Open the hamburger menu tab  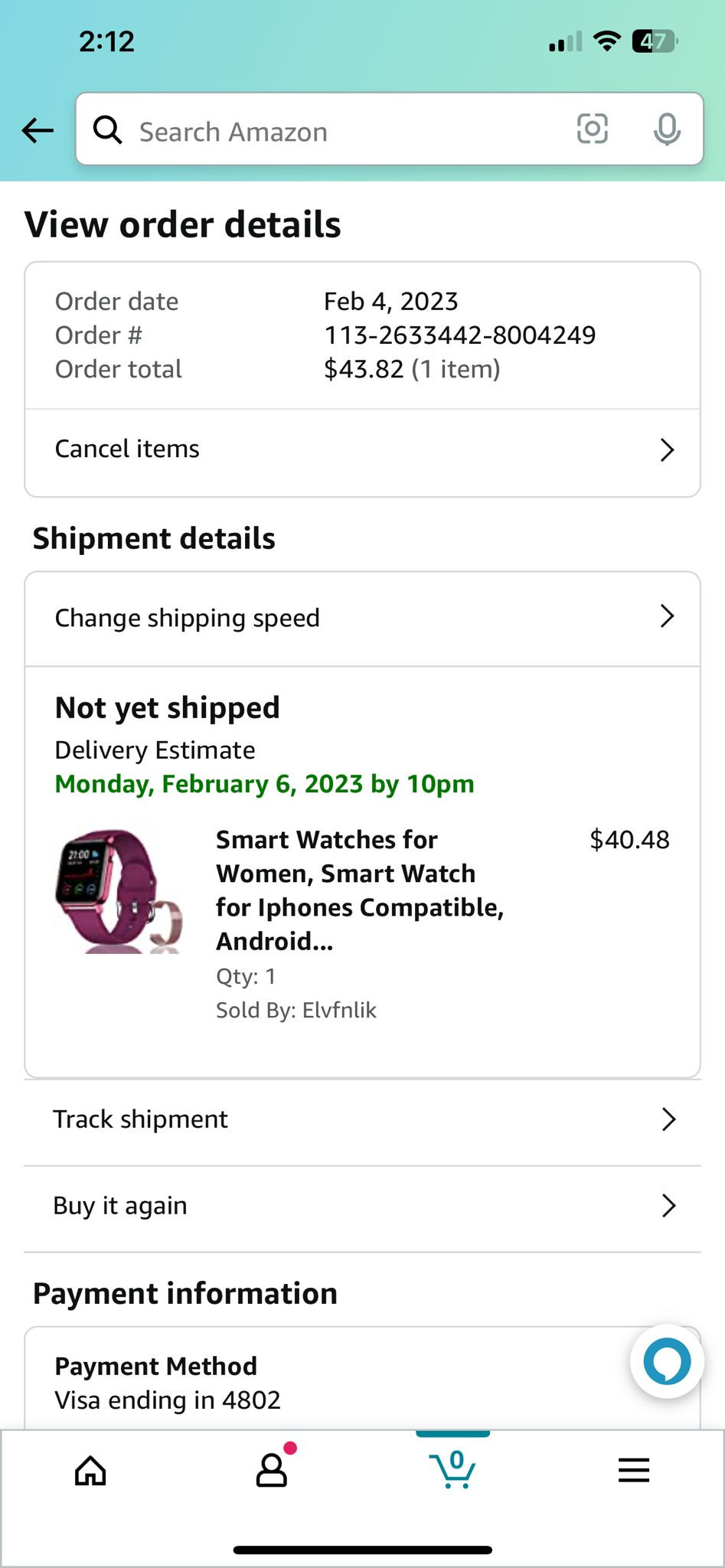[634, 1470]
